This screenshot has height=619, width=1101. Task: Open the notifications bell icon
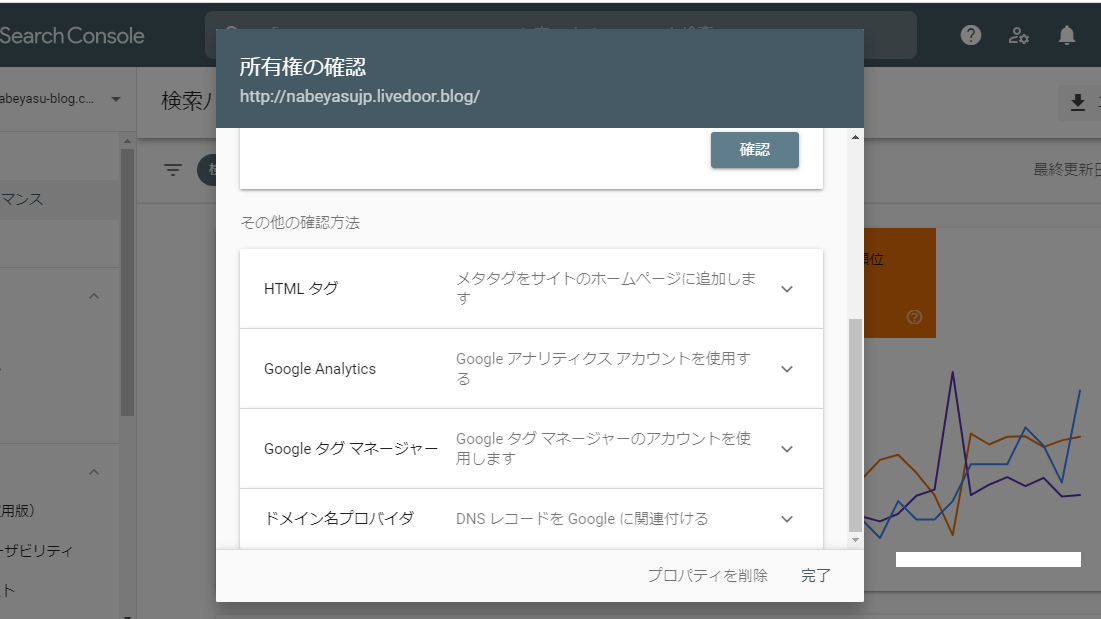click(x=1067, y=35)
